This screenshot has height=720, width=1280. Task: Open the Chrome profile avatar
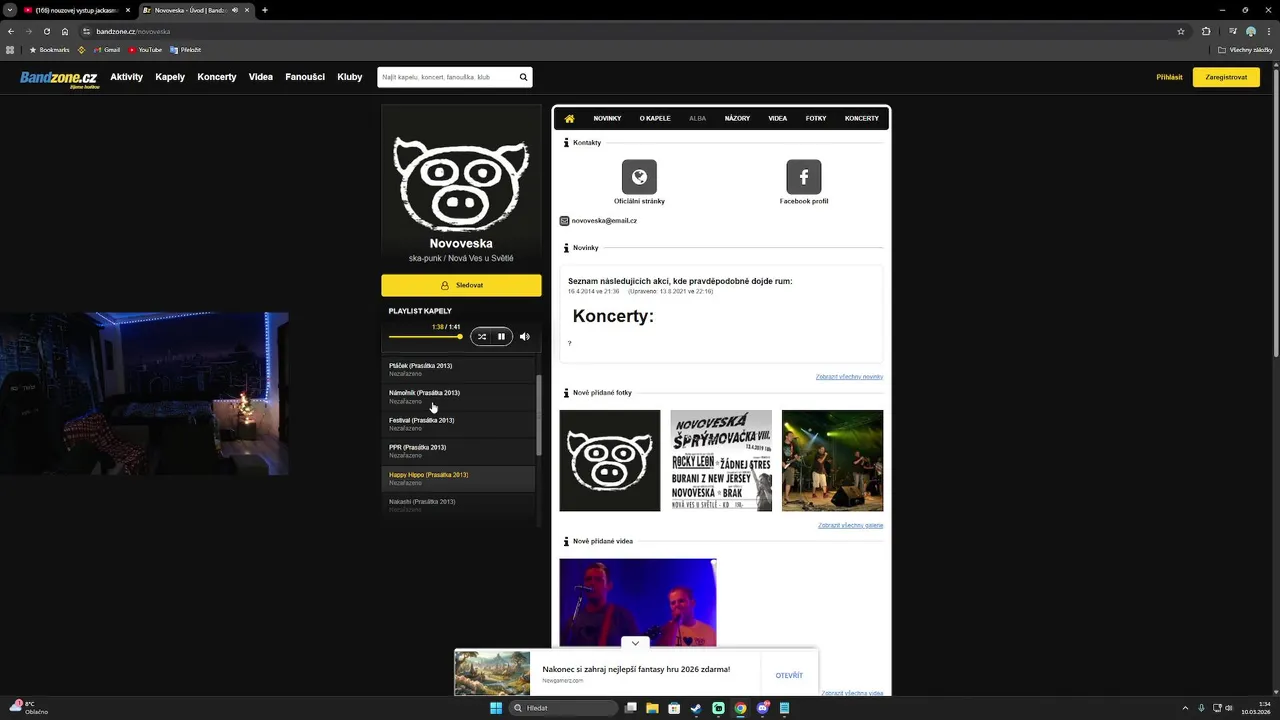(1250, 31)
